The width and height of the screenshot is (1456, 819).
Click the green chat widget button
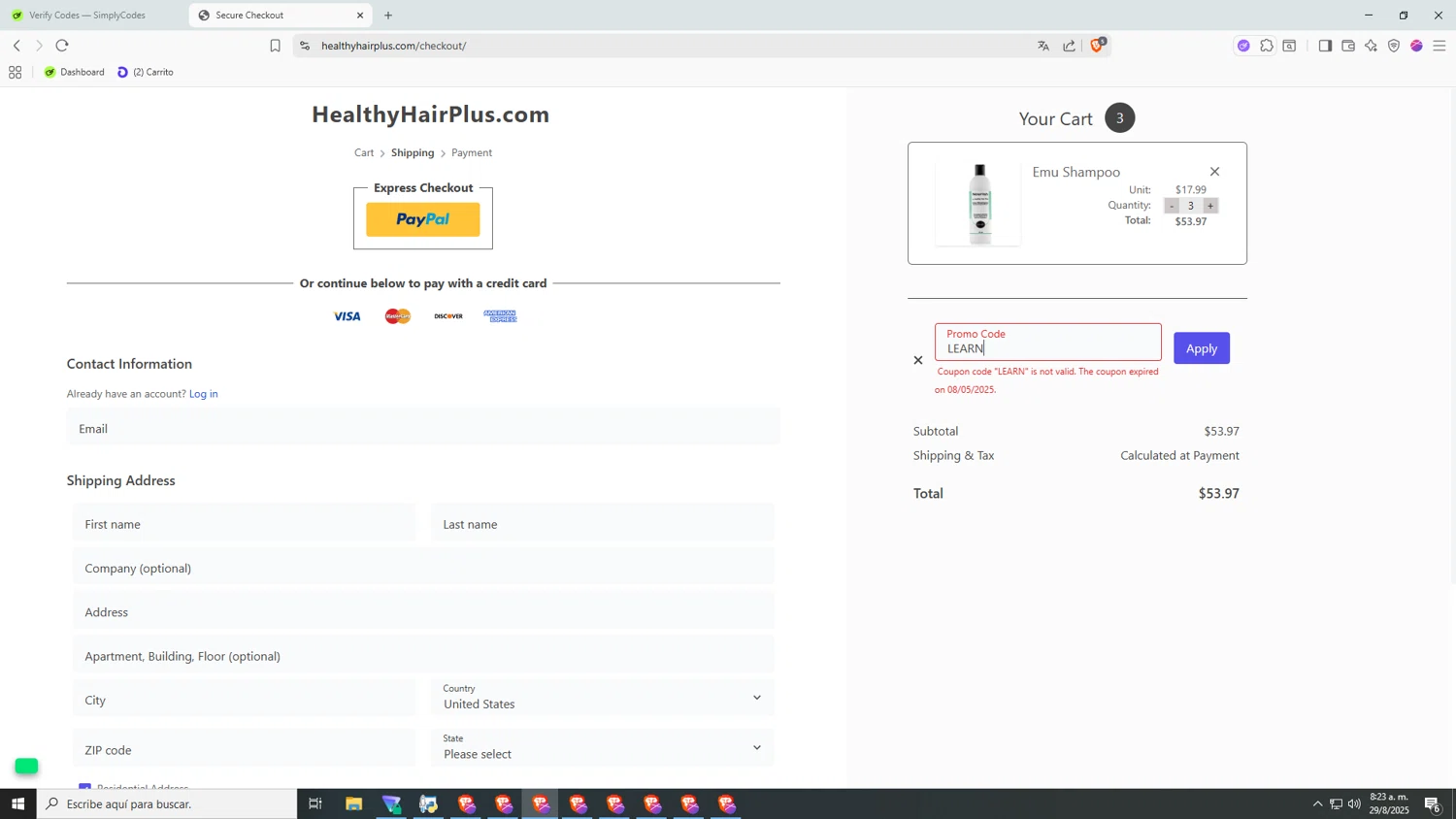tap(26, 766)
